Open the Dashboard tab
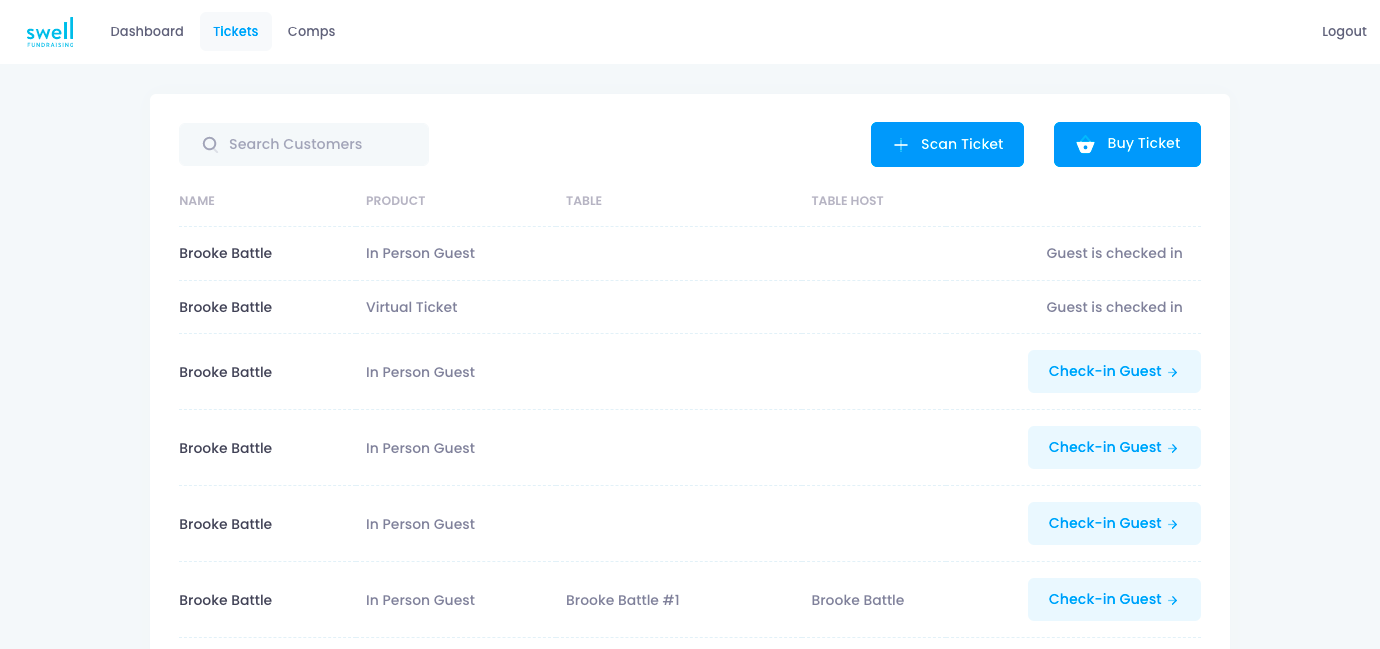This screenshot has width=1380, height=649. tap(147, 32)
